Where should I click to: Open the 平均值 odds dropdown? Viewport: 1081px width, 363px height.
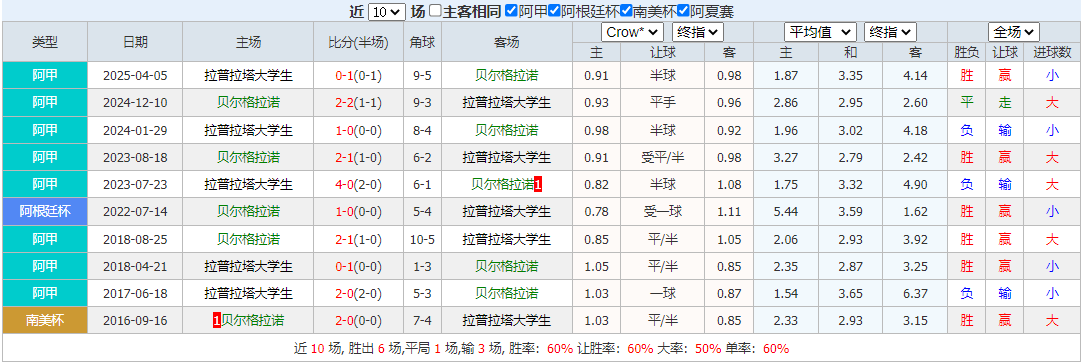(x=820, y=32)
